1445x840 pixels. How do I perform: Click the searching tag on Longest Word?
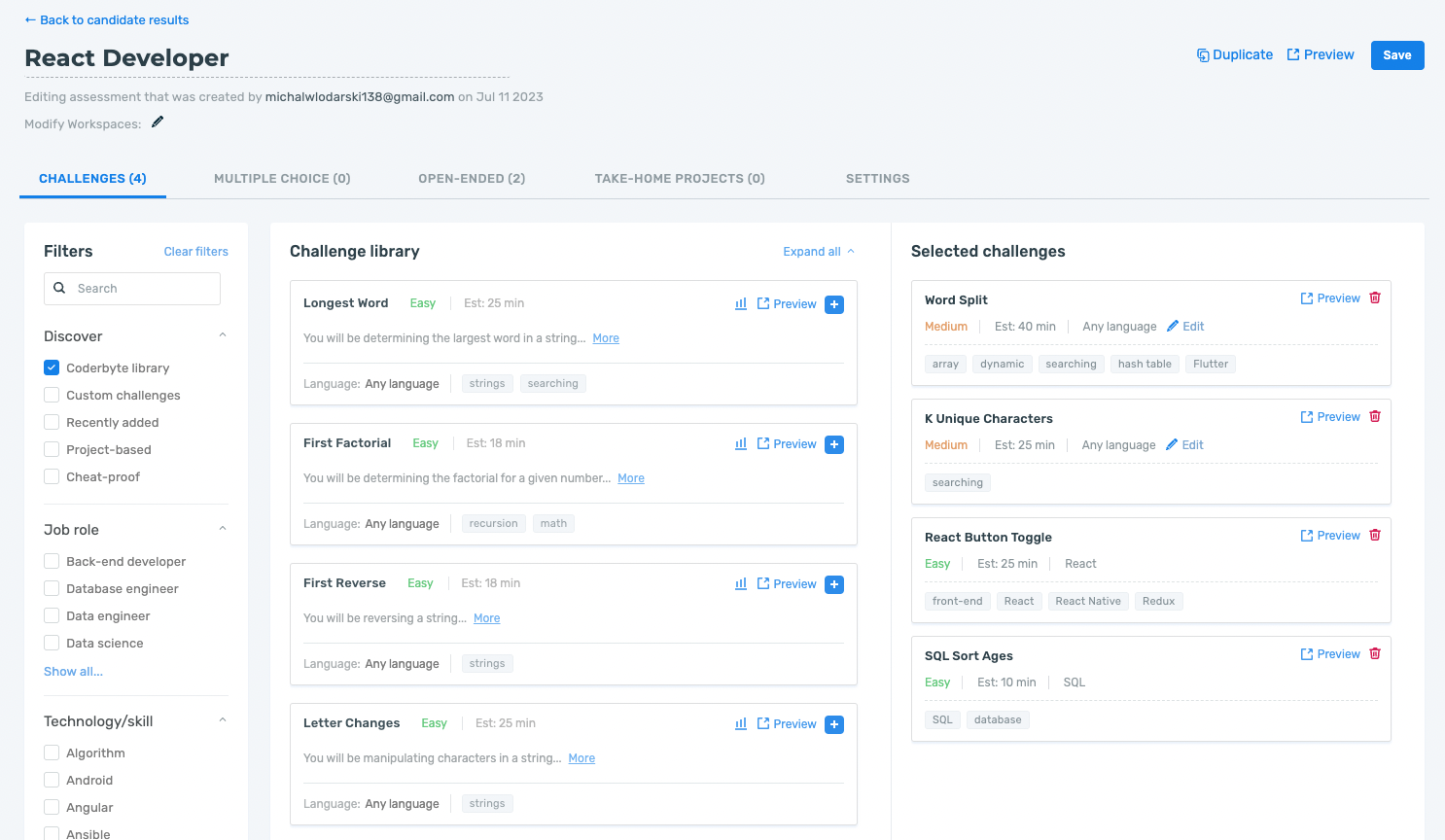553,384
